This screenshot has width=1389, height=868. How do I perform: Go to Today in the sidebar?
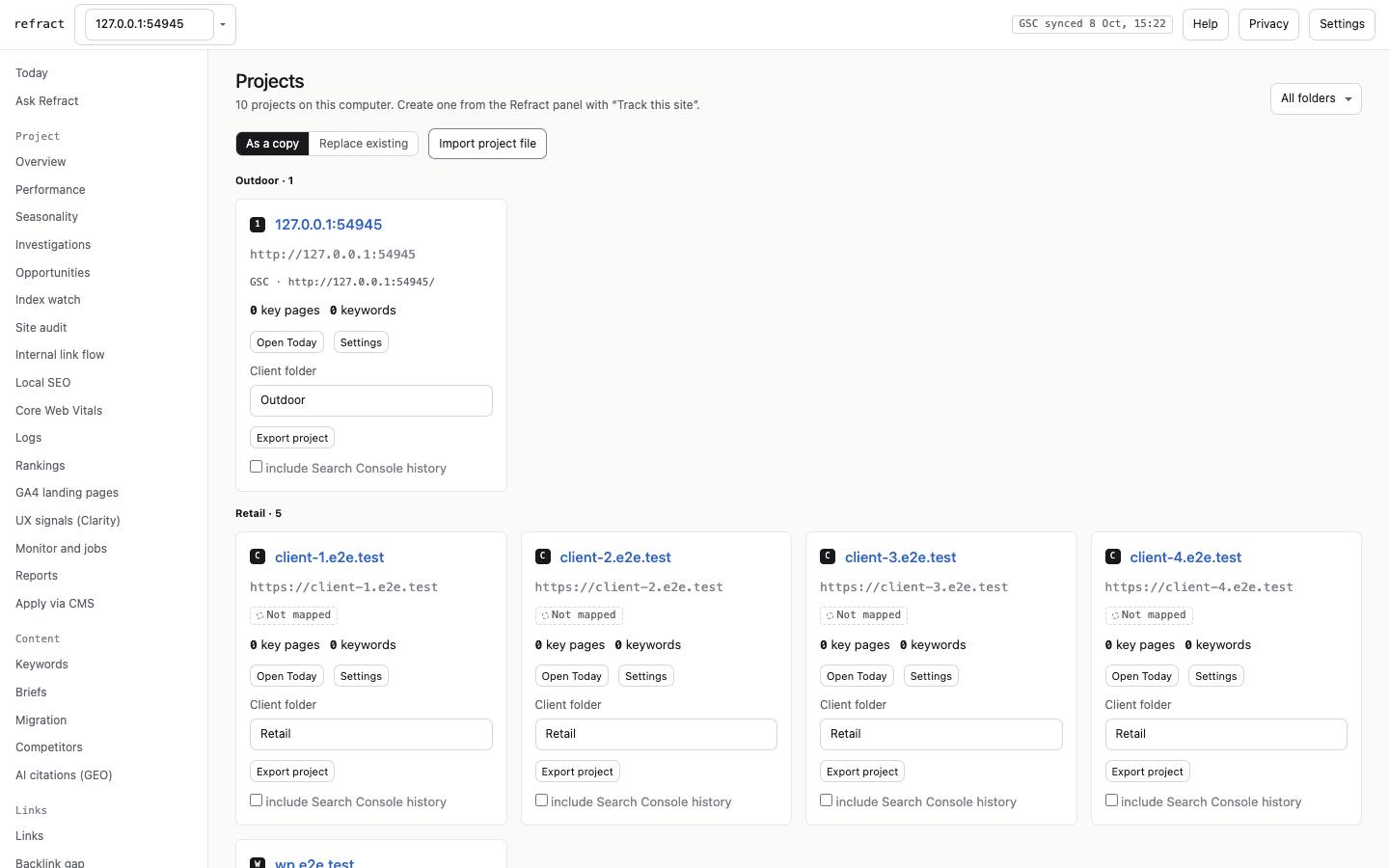point(32,73)
